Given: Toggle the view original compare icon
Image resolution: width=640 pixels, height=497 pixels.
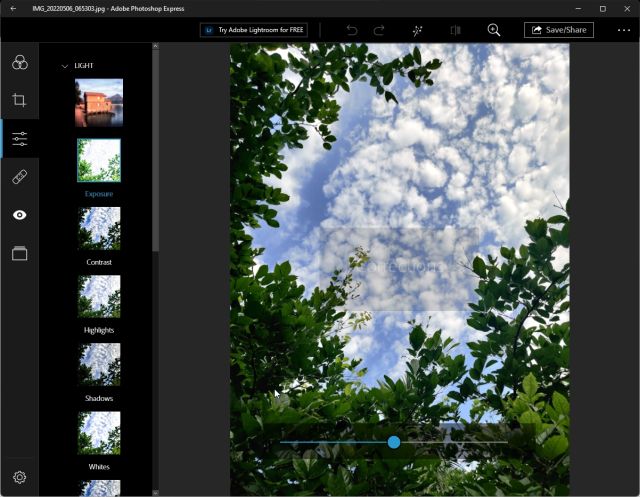Looking at the screenshot, I should point(456,30).
